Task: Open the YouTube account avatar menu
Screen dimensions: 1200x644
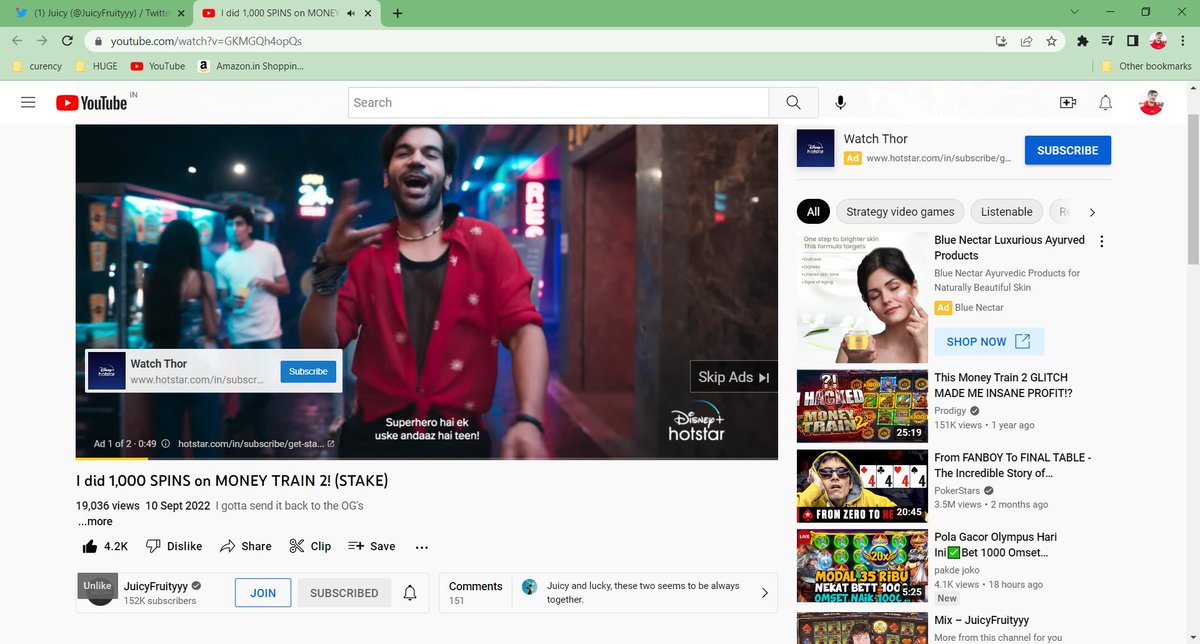Action: (1151, 102)
